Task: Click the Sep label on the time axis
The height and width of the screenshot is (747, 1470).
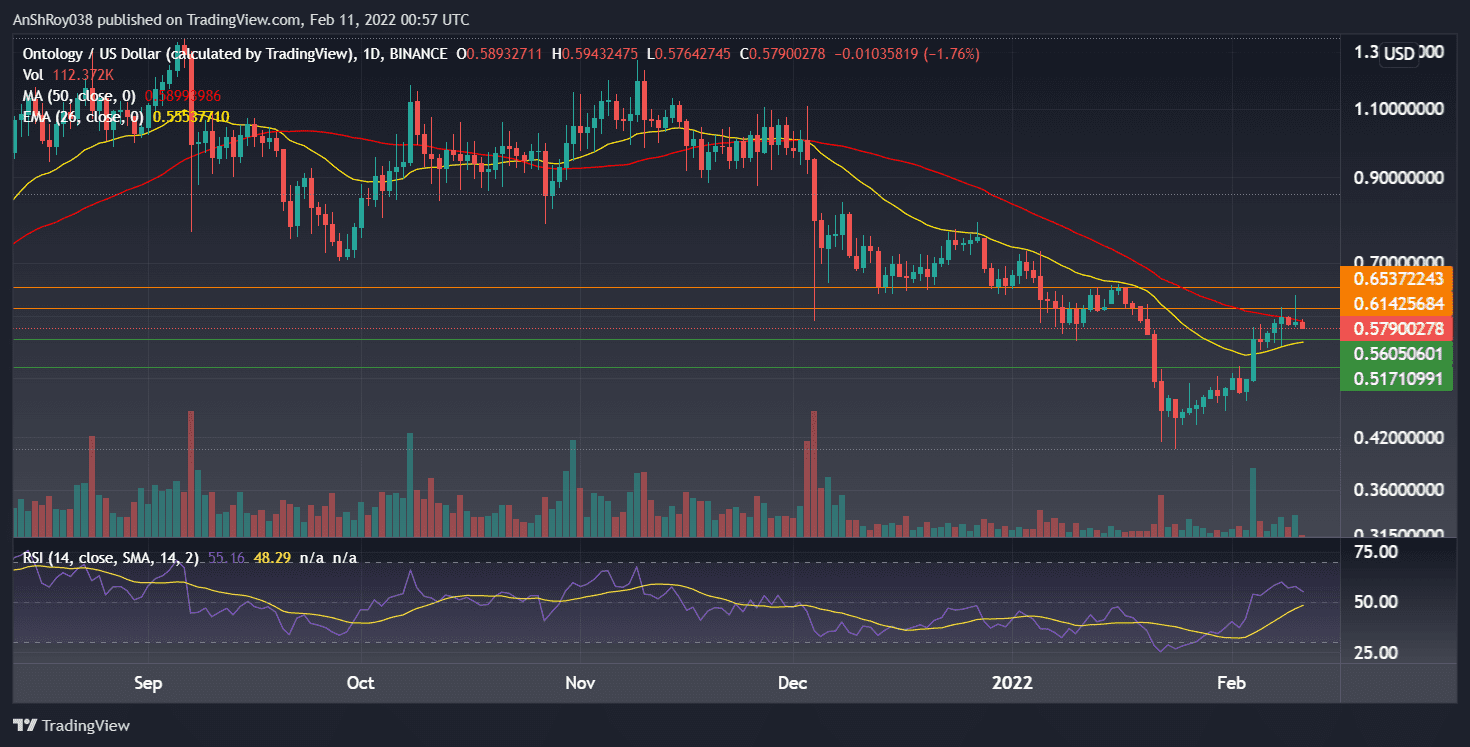Action: pyautogui.click(x=147, y=683)
